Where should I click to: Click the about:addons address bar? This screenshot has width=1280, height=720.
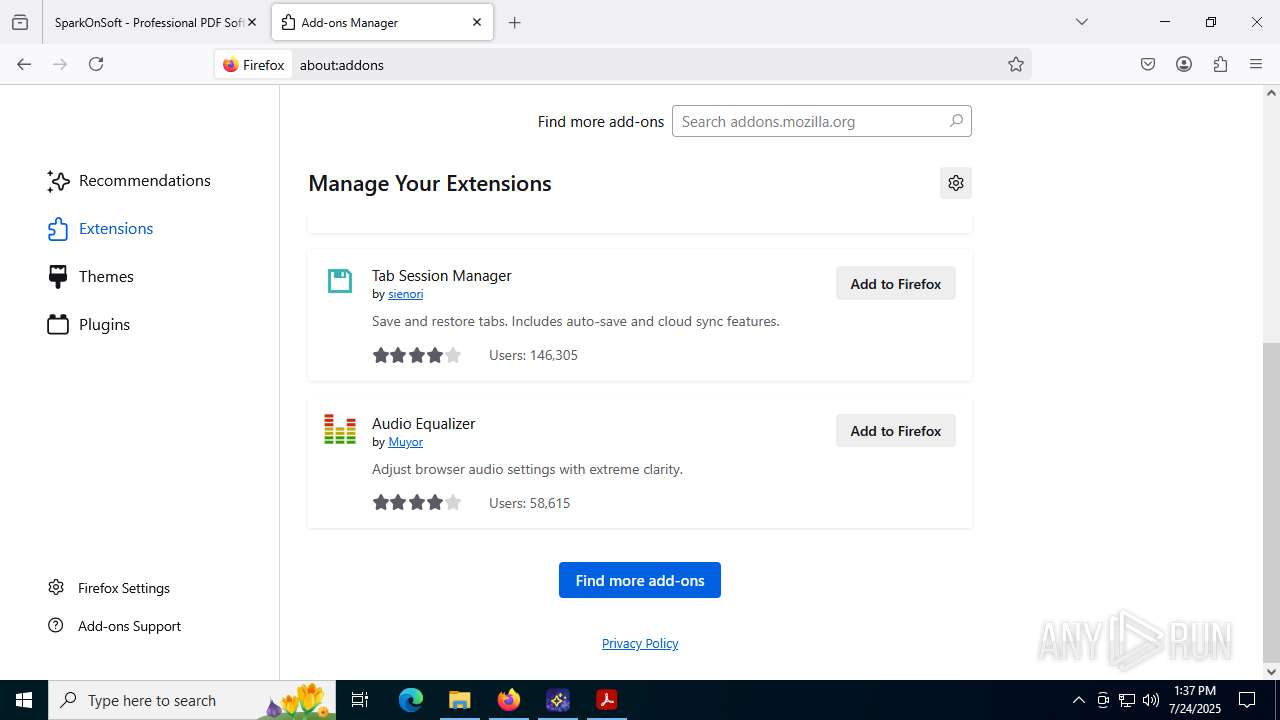tap(650, 64)
